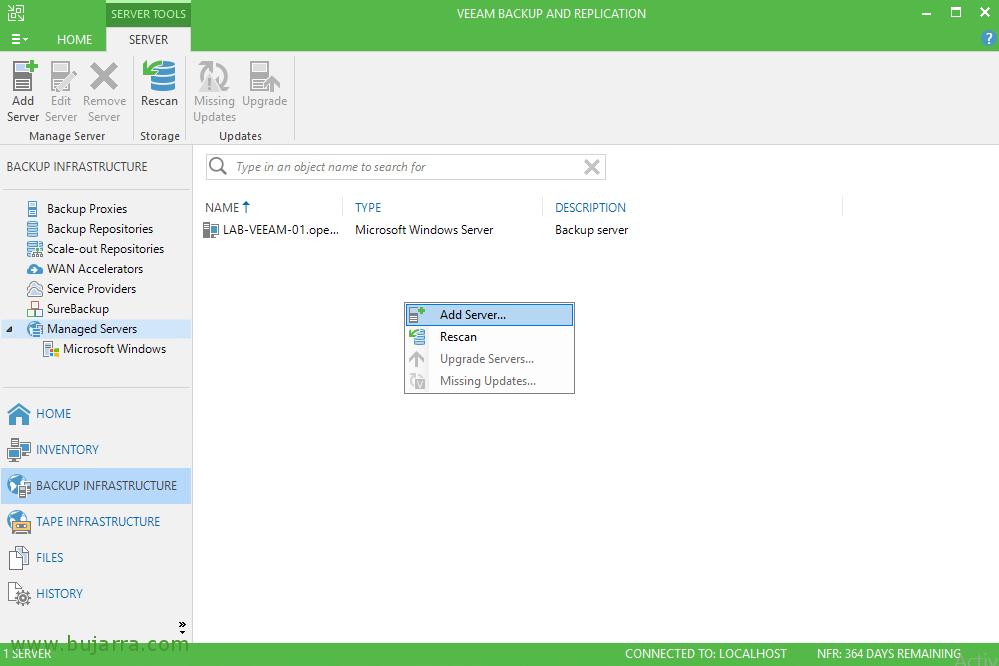Viewport: 999px width, 666px height.
Task: Go to the TAPE INFRASTRUCTURE view
Action: (x=97, y=522)
